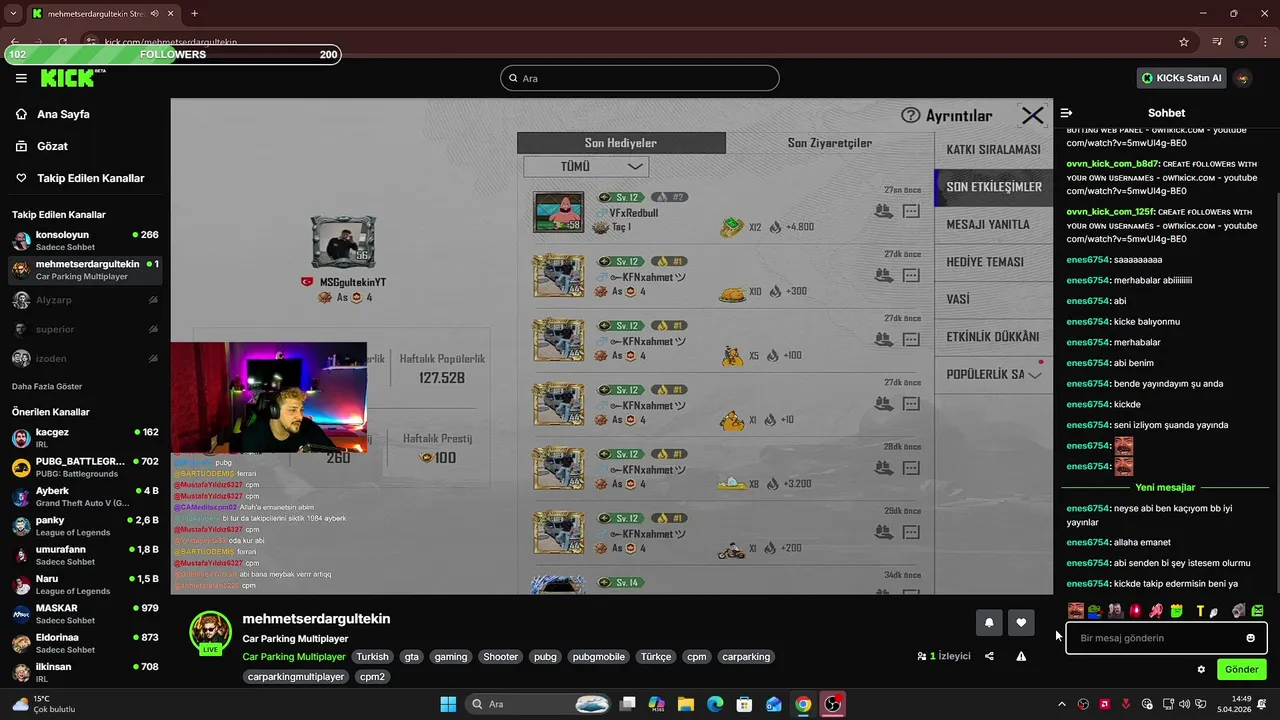Open File Explorer from the taskbar
This screenshot has width=1280, height=720.
coord(686,704)
